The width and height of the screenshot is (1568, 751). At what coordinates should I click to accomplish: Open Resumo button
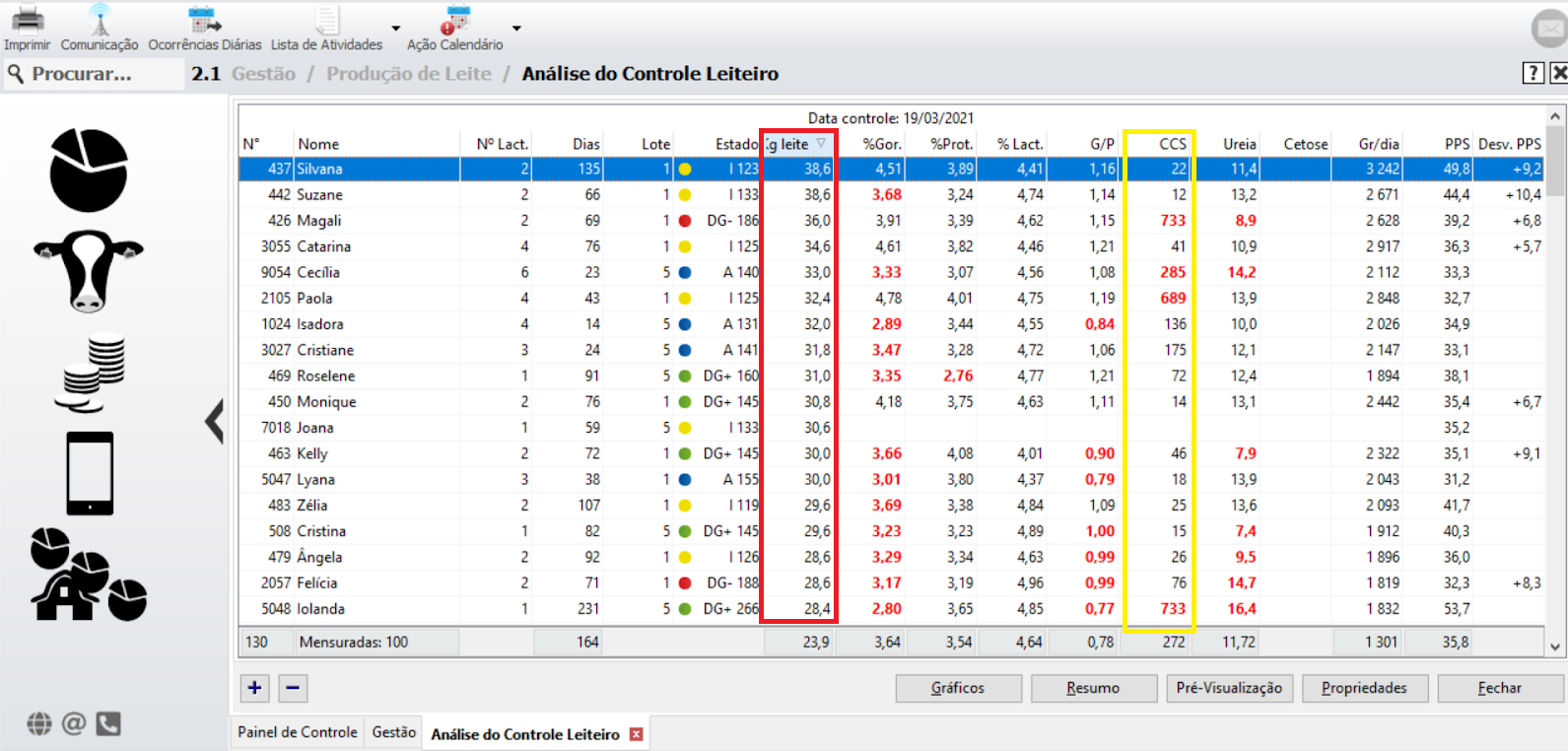[x=1093, y=688]
